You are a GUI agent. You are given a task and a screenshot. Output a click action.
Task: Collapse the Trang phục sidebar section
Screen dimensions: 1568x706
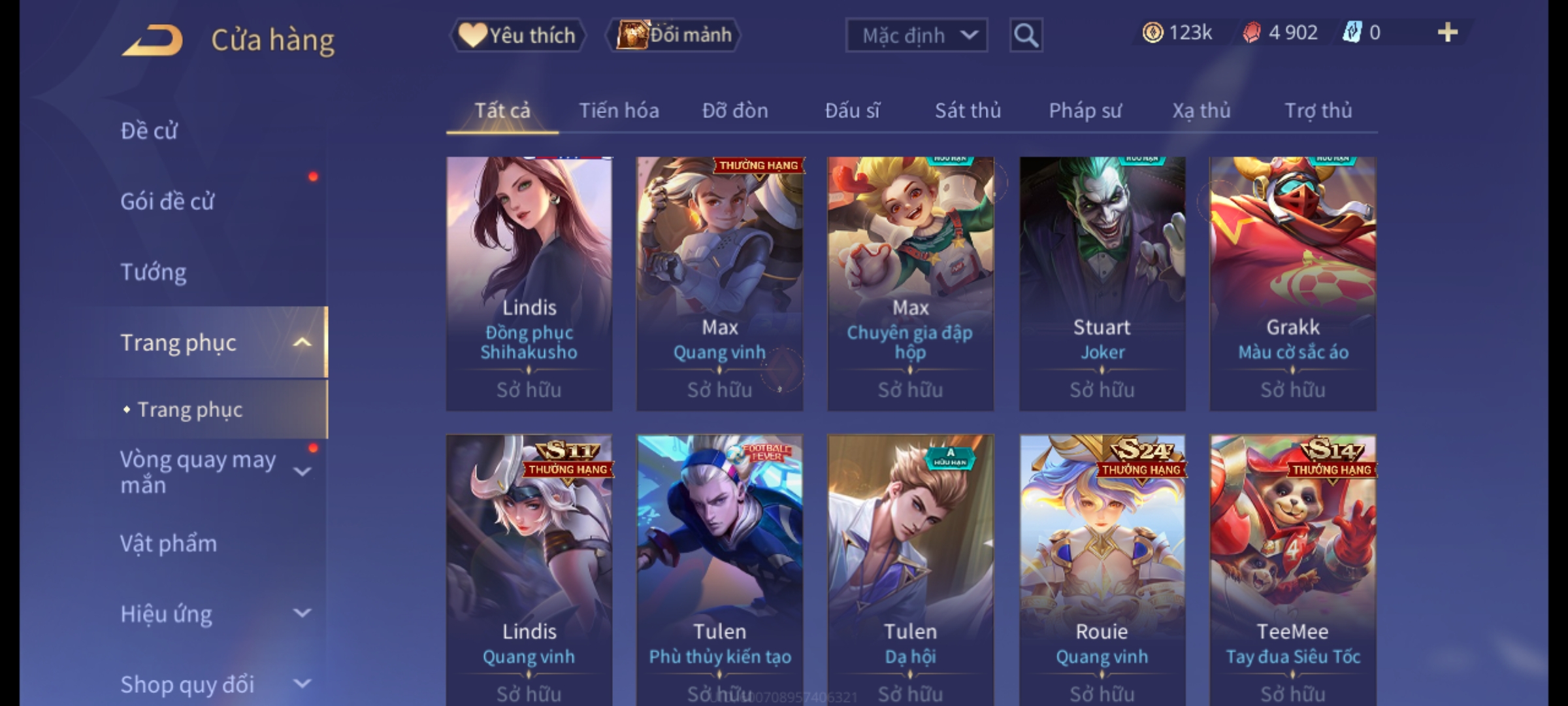point(302,343)
